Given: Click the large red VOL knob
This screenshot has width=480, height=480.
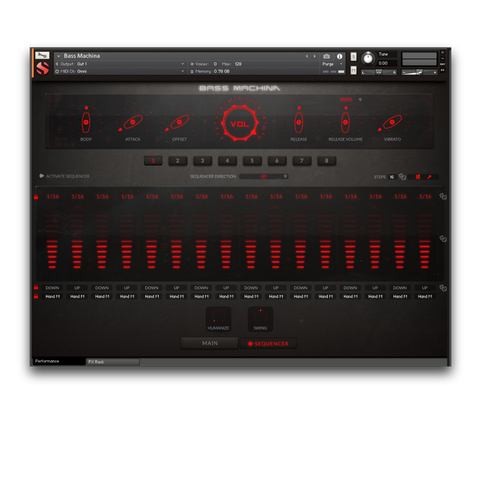Looking at the screenshot, I should tap(240, 124).
